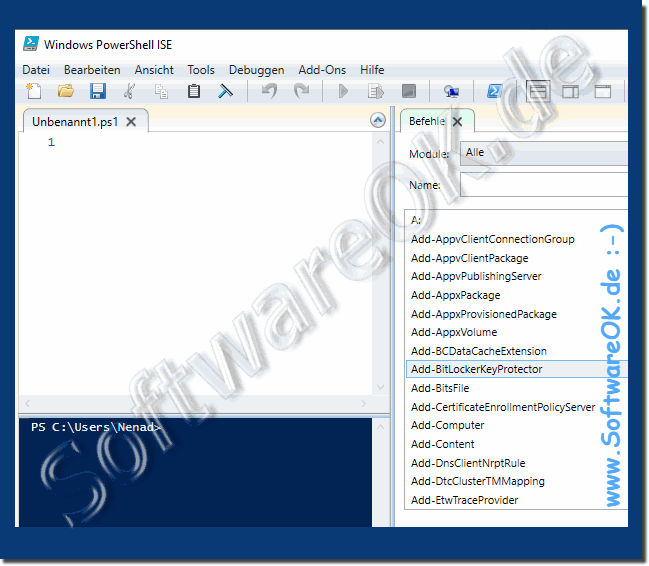Click script editor horizontal scroll left arrow

[28, 403]
